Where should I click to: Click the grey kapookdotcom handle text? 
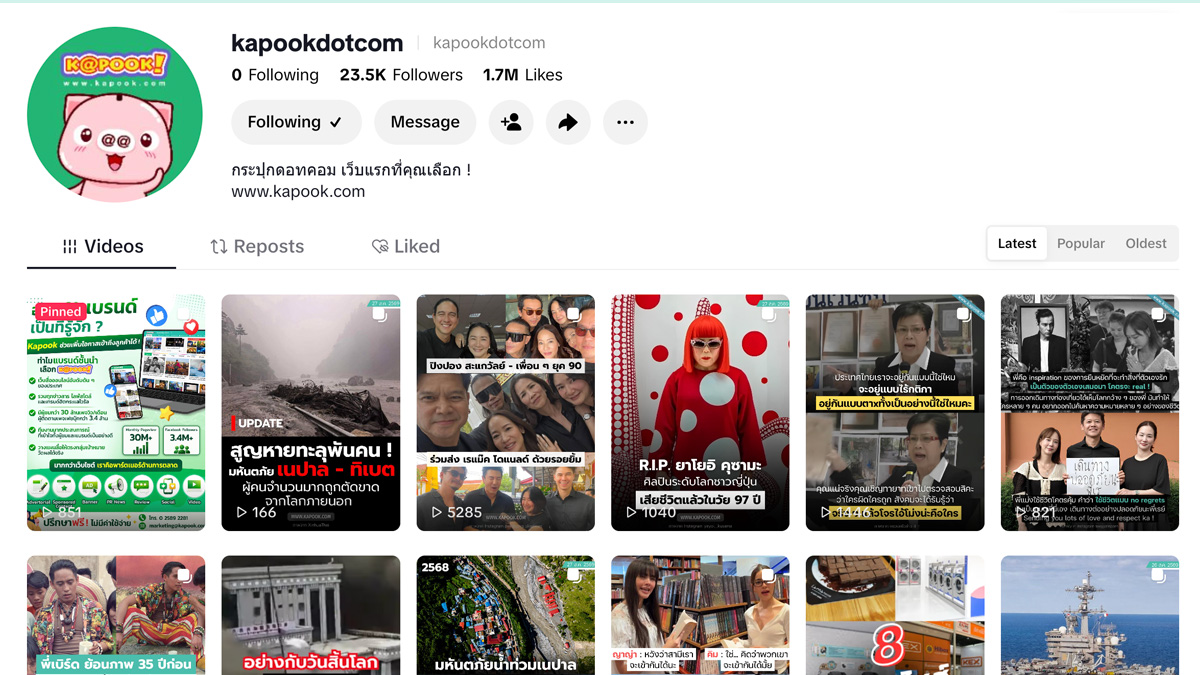click(489, 43)
